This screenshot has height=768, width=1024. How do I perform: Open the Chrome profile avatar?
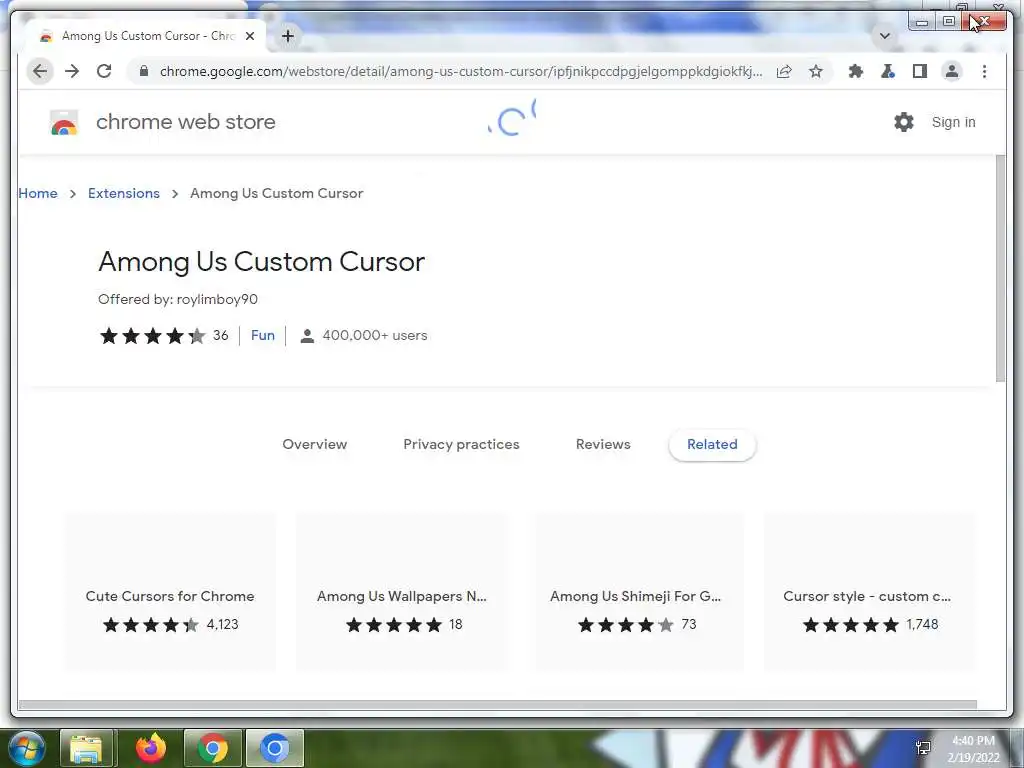tap(952, 71)
